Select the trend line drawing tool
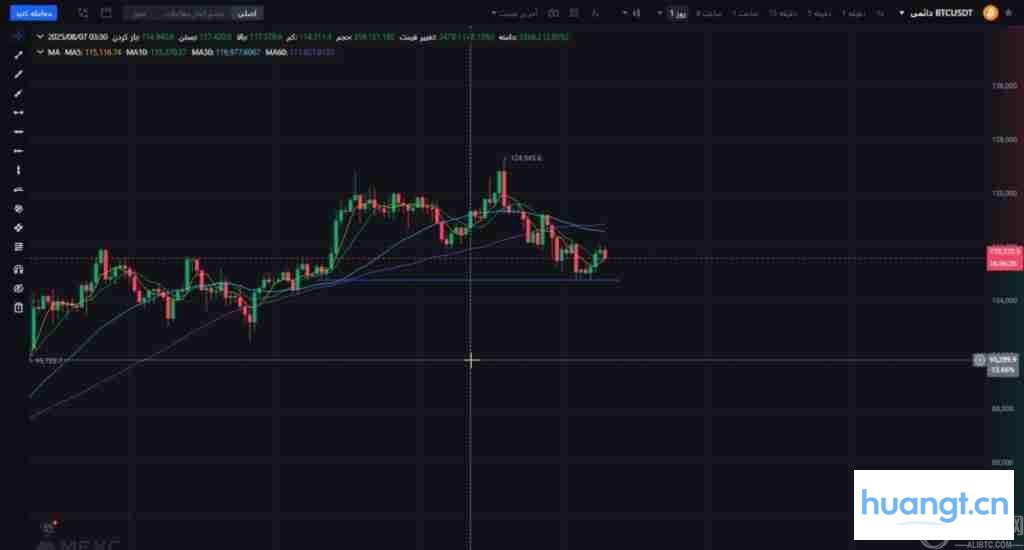The image size is (1024, 550). tap(18, 56)
